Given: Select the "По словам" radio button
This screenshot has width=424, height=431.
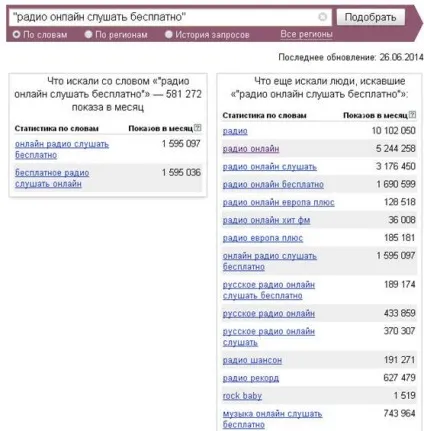Looking at the screenshot, I should tap(16, 34).
